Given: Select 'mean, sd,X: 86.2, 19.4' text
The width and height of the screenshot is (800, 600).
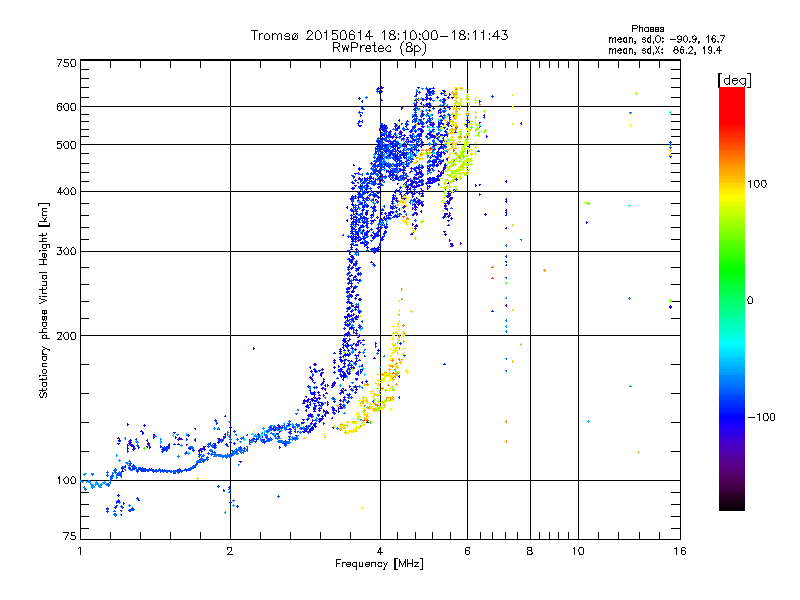Looking at the screenshot, I should coord(665,50).
